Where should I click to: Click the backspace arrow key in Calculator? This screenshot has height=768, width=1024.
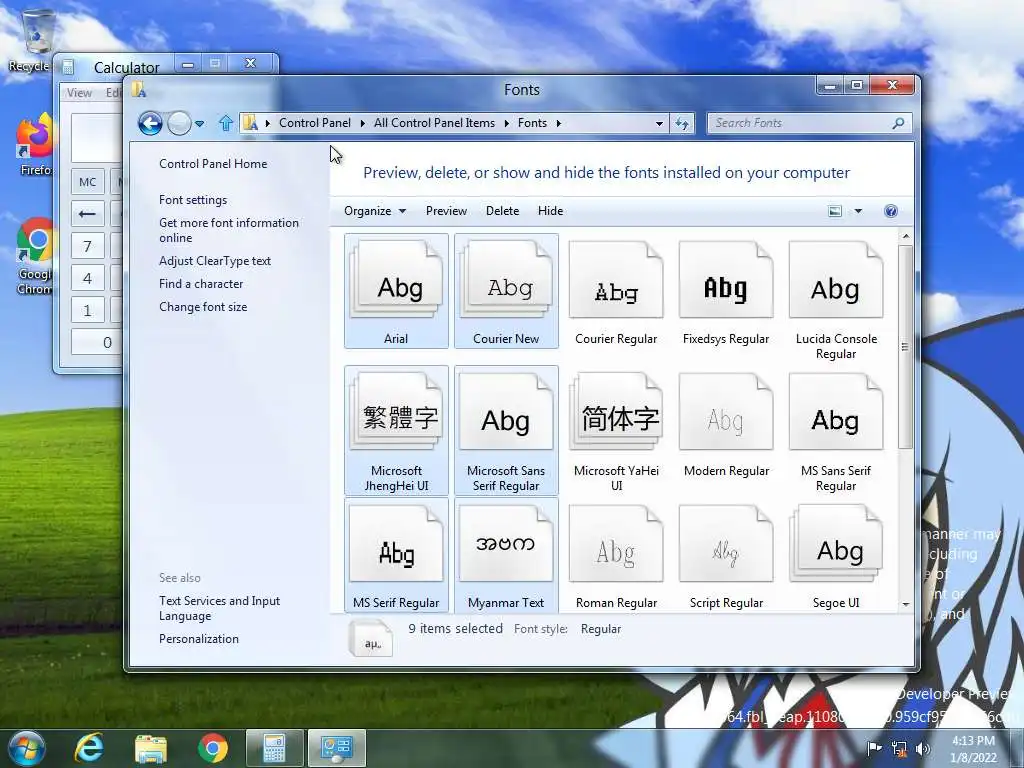point(88,214)
